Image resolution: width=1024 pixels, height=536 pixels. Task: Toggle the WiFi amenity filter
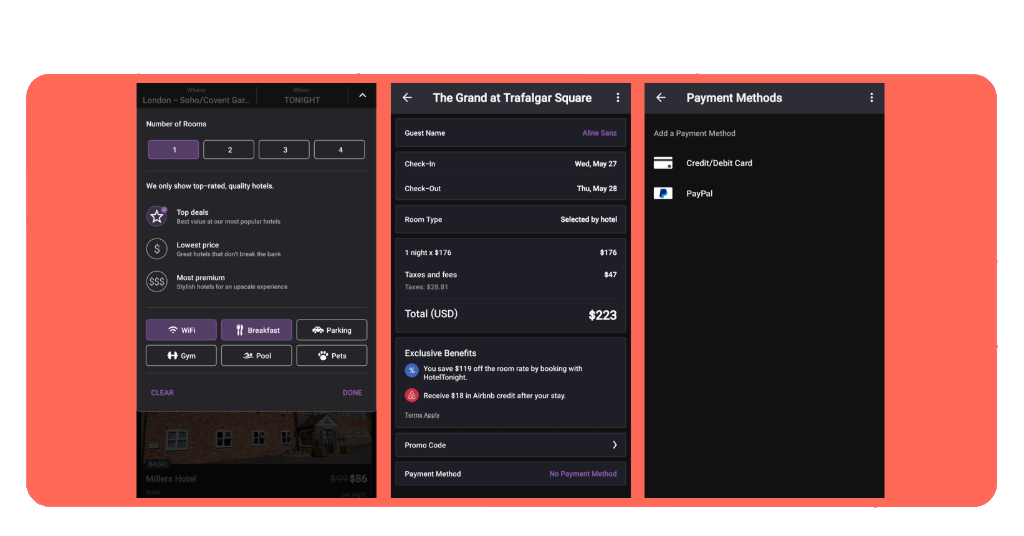[182, 330]
